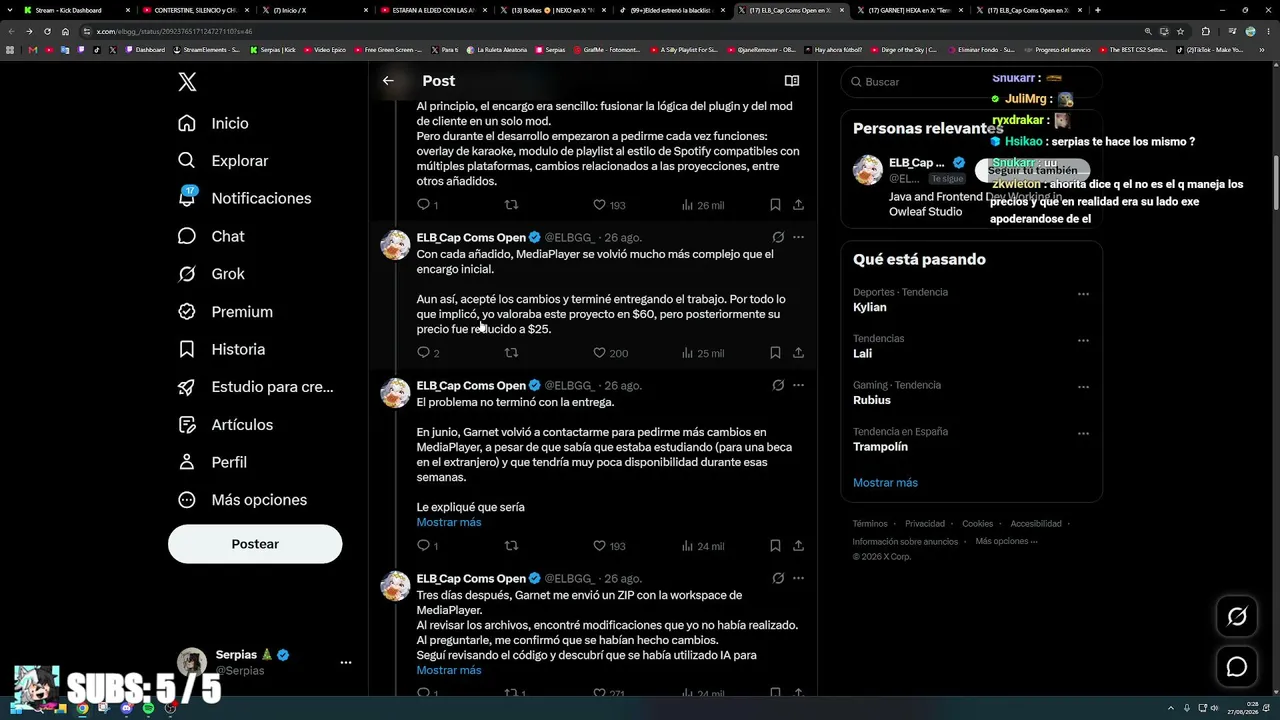This screenshot has width=1280, height=720.
Task: Repost the post with 26 mil views
Action: pos(511,205)
